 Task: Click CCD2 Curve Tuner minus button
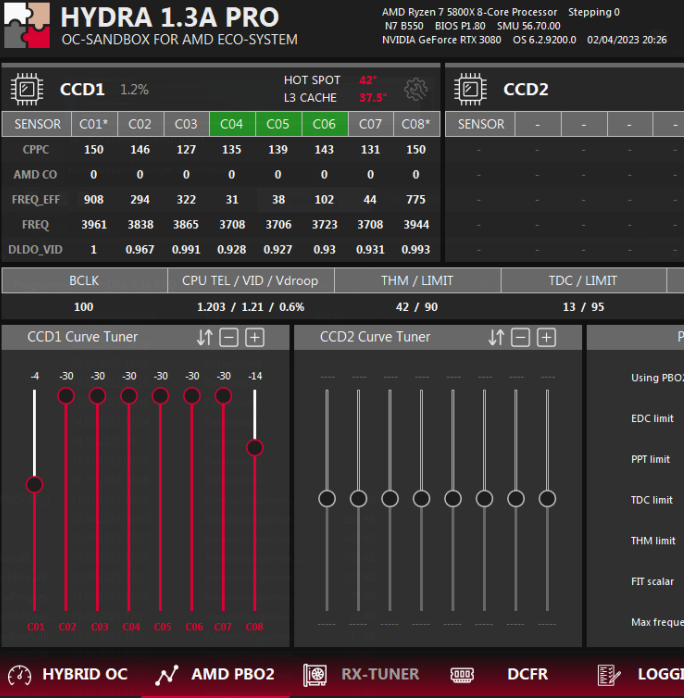pos(520,337)
